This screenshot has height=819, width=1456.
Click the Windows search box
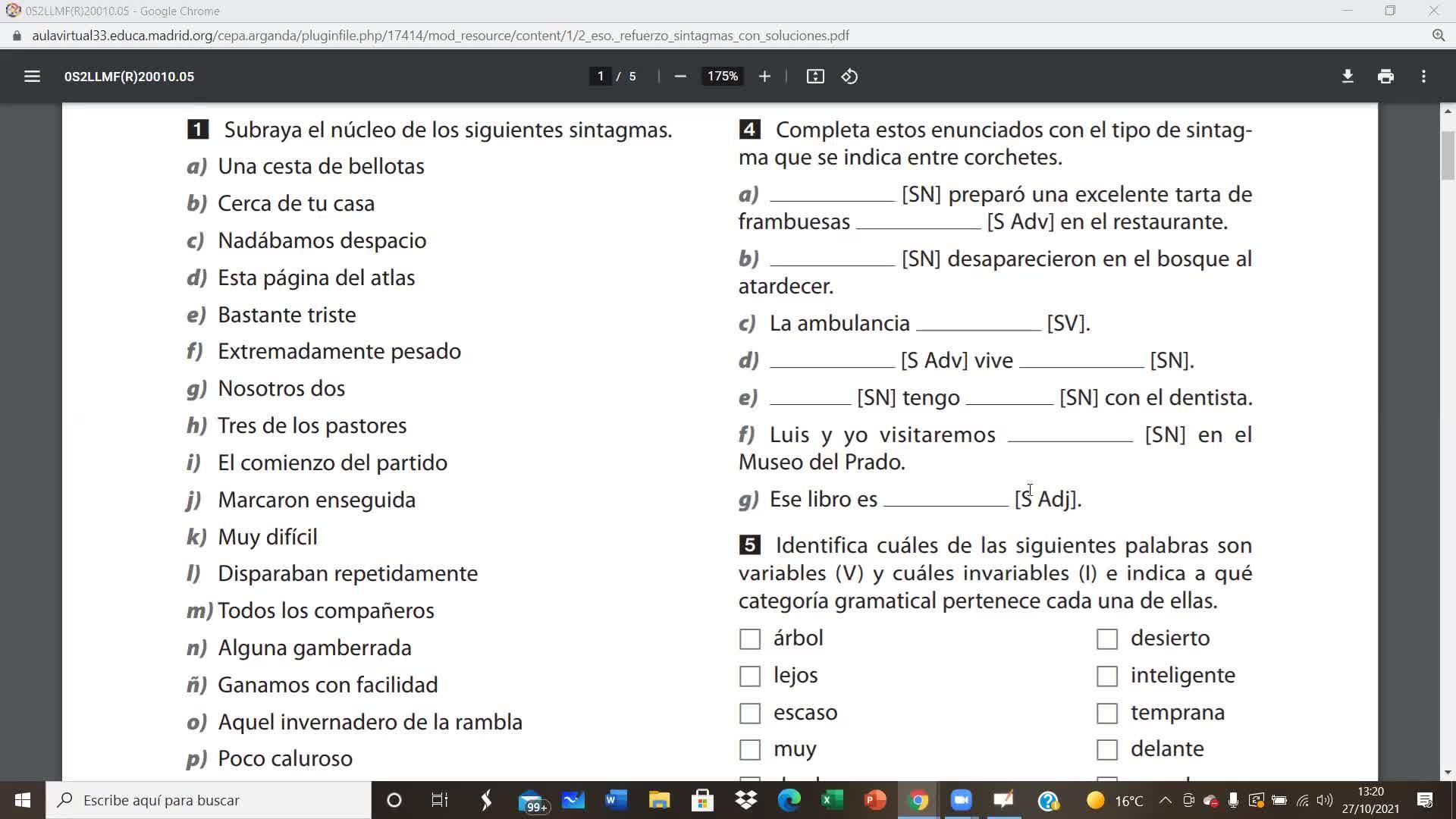click(x=209, y=800)
